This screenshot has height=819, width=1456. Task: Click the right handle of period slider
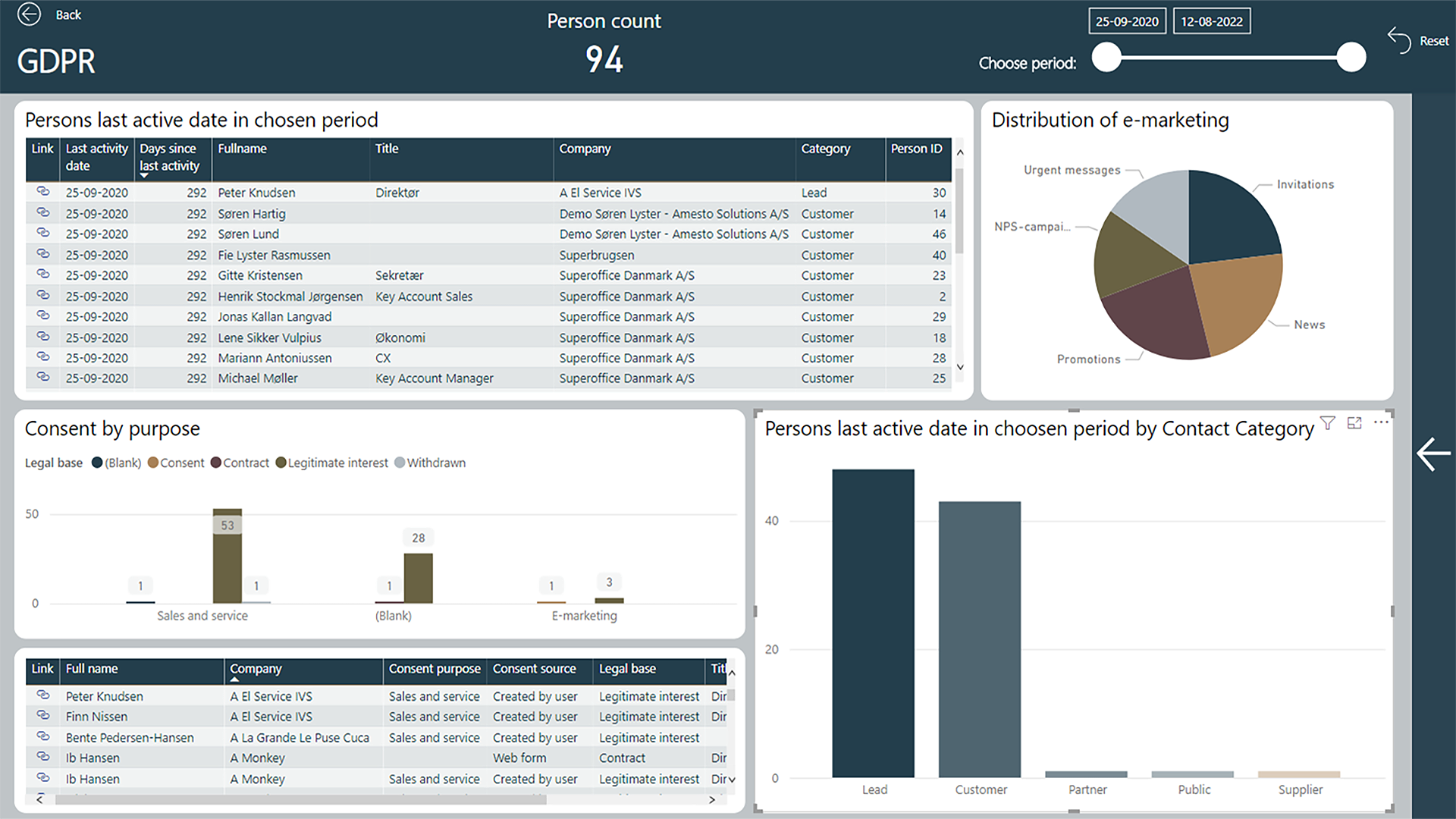1351,58
